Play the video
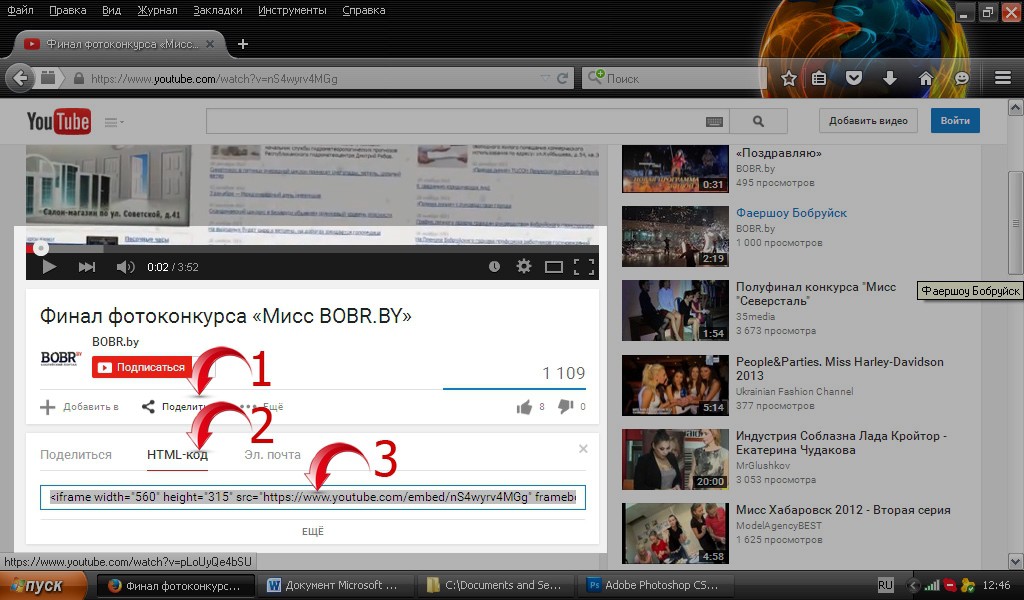The height and width of the screenshot is (600, 1024). coord(48,266)
